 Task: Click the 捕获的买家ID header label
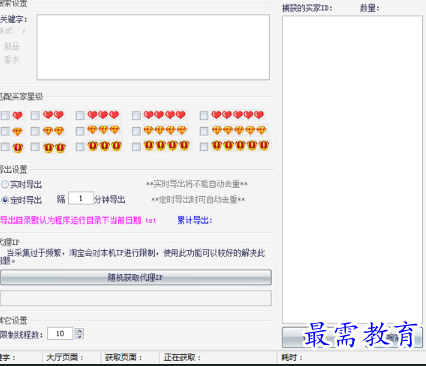[x=307, y=8]
